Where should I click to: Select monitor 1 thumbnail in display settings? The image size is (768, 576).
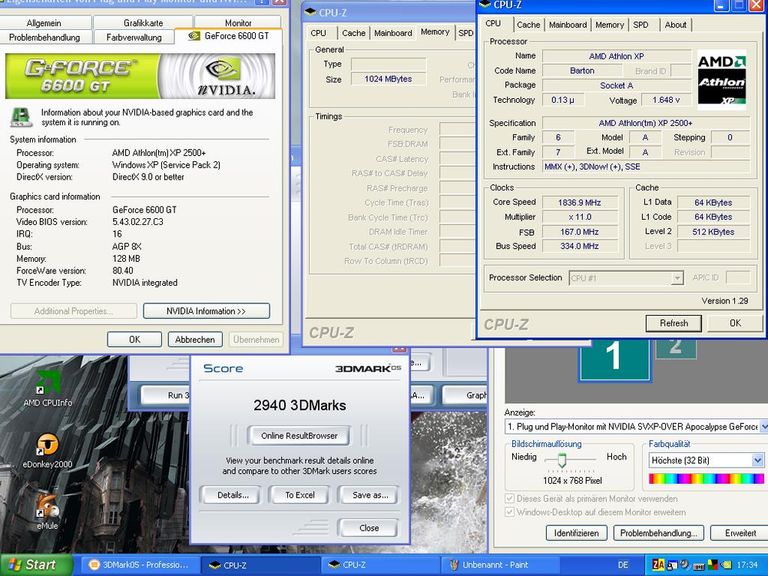[x=615, y=358]
